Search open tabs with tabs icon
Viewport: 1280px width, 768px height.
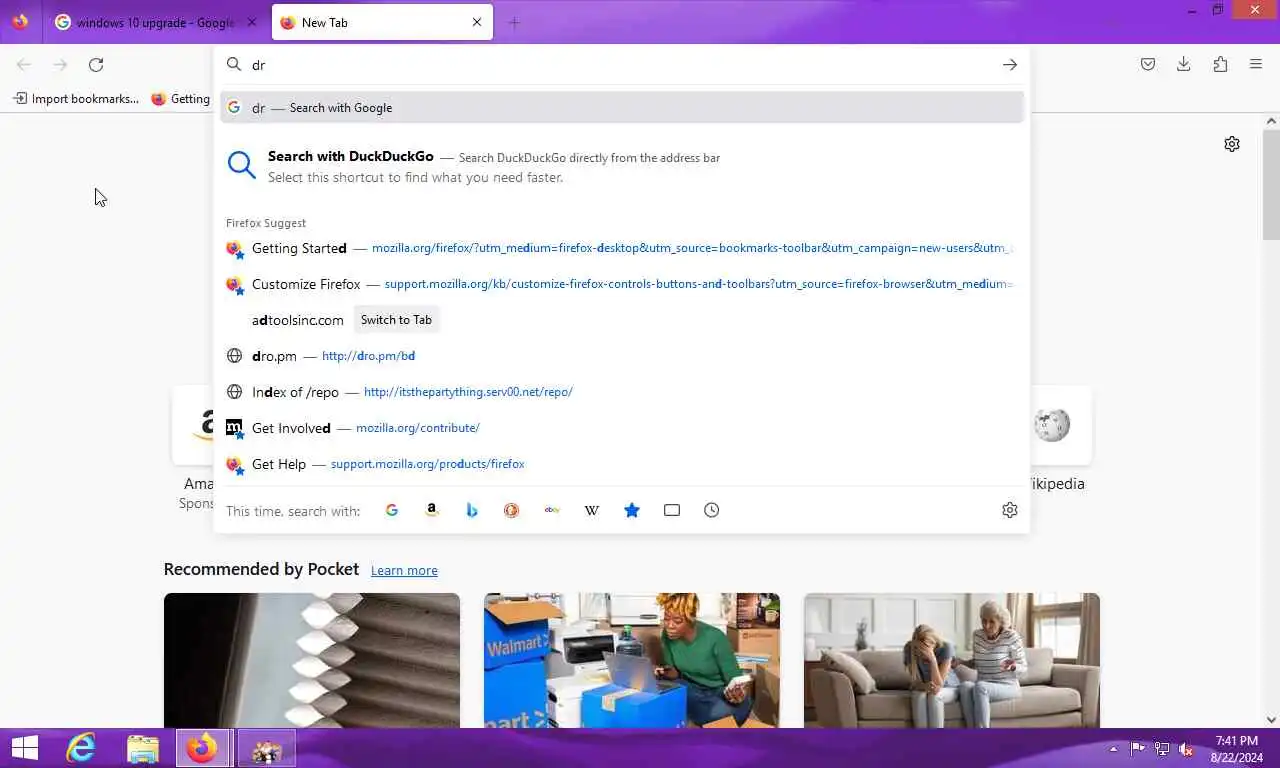click(x=672, y=510)
